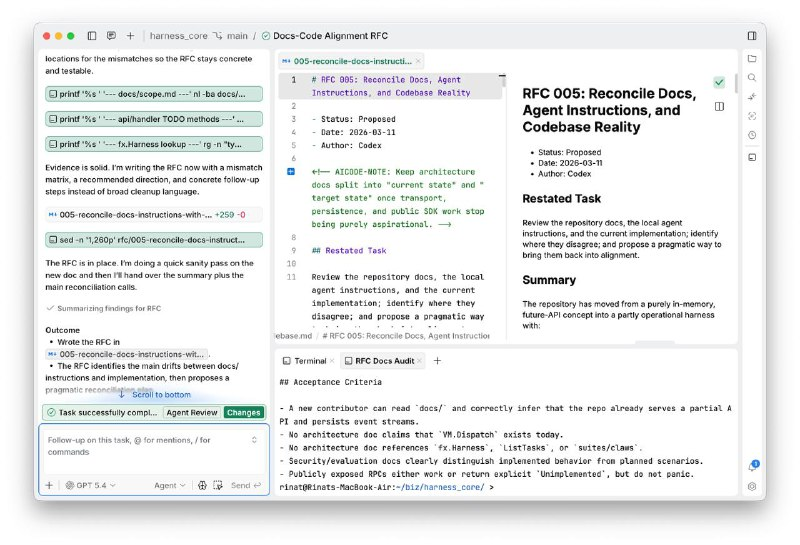Click the Changes button
Image resolution: width=800 pixels, height=545 pixels.
coord(244,412)
